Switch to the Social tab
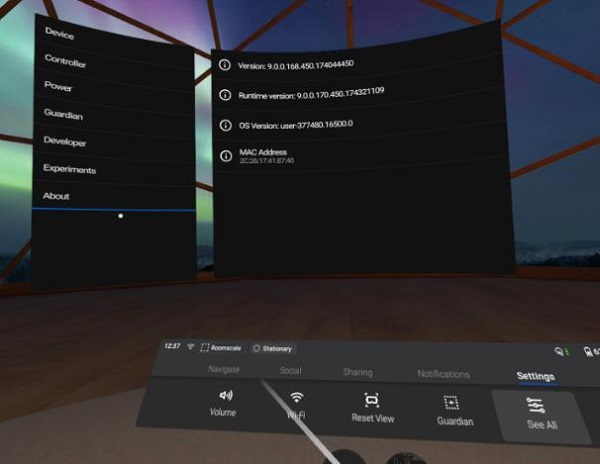This screenshot has height=464, width=600. pyautogui.click(x=290, y=371)
